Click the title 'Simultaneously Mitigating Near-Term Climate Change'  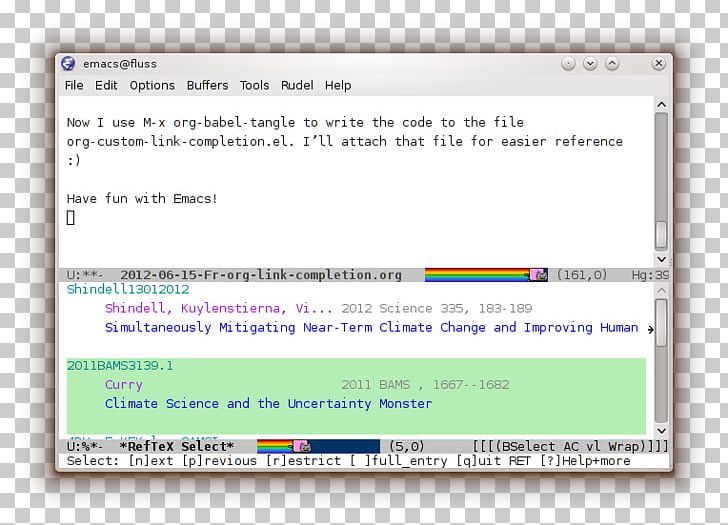[295, 328]
